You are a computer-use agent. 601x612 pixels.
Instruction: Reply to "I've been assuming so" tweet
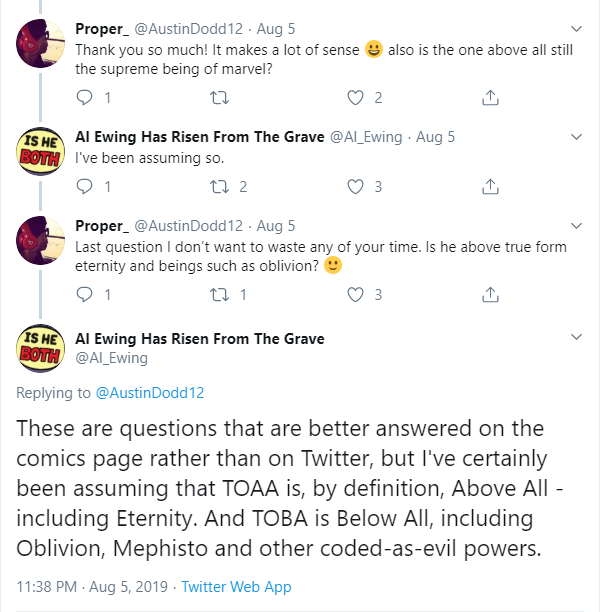point(85,187)
